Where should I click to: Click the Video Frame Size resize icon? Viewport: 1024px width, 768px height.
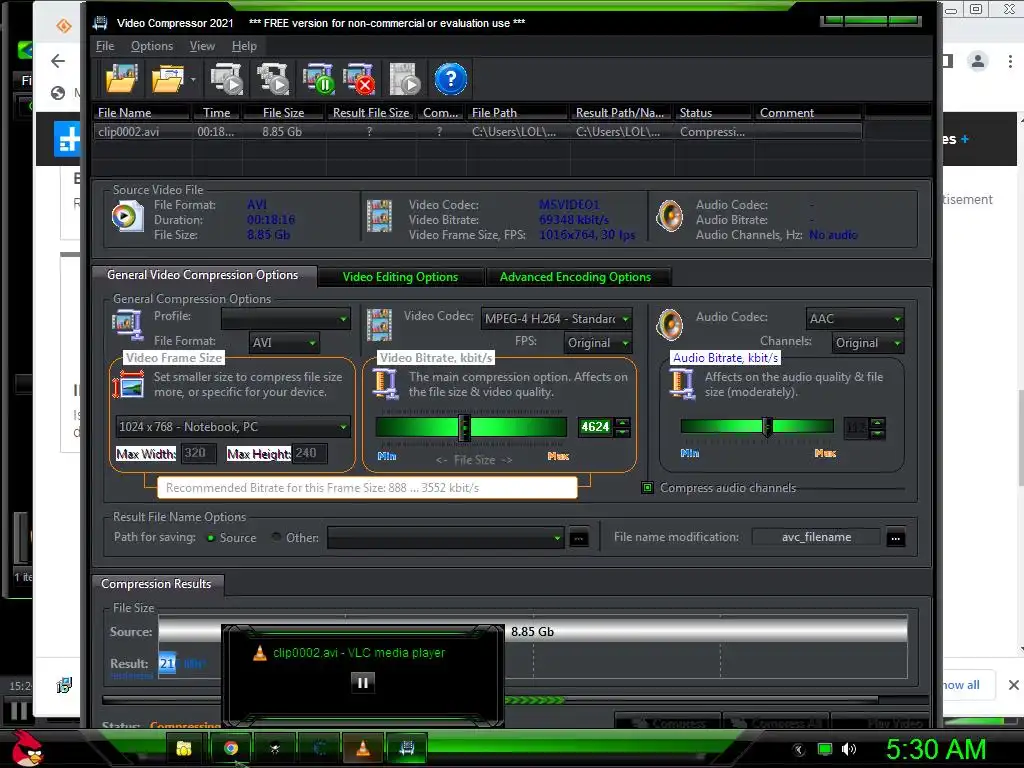point(128,385)
